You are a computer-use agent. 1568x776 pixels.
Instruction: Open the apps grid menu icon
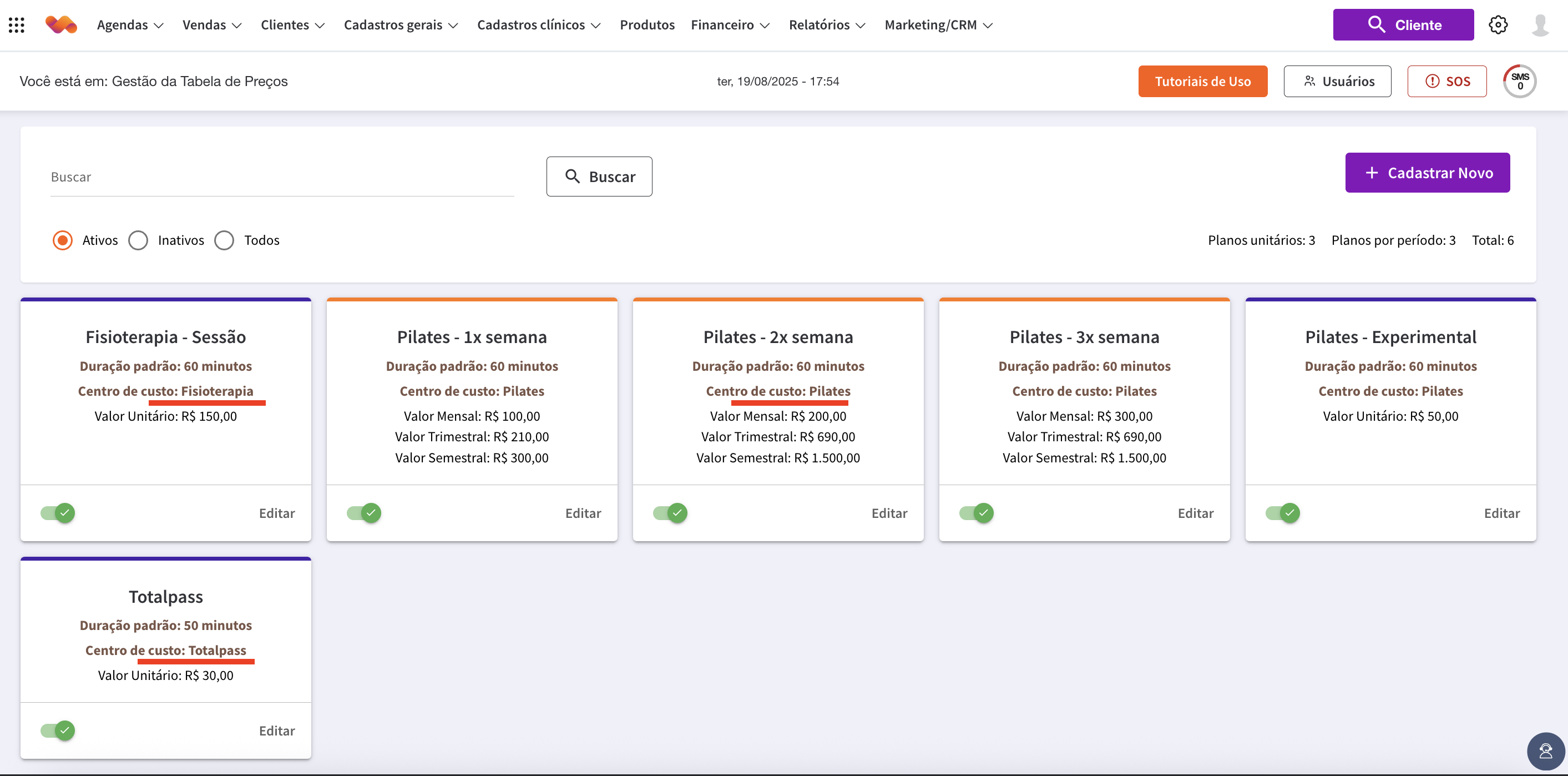[17, 25]
